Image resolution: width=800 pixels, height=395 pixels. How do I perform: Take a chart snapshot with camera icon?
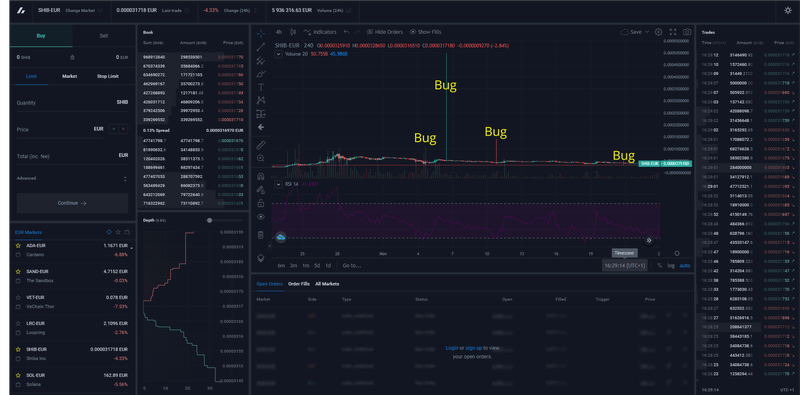[x=687, y=32]
